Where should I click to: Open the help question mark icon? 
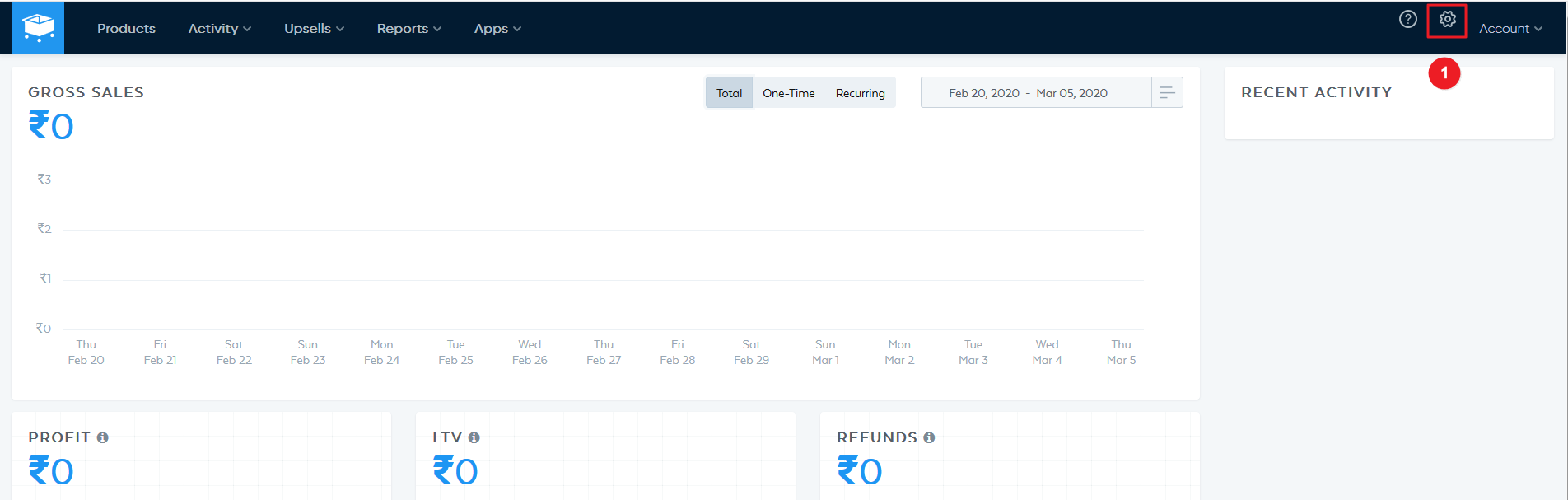(x=1408, y=19)
